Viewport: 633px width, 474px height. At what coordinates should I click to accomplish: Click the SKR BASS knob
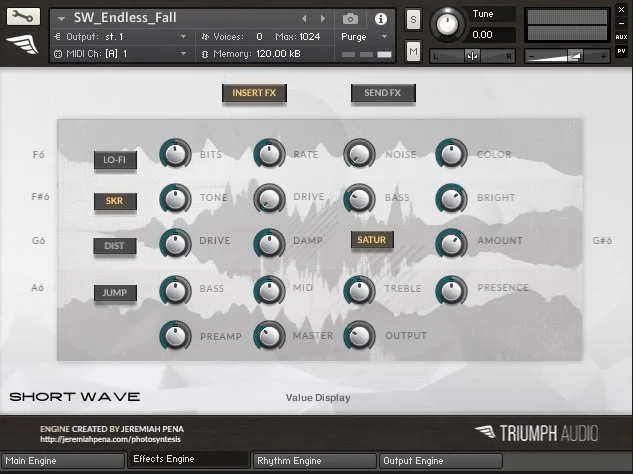tap(359, 199)
